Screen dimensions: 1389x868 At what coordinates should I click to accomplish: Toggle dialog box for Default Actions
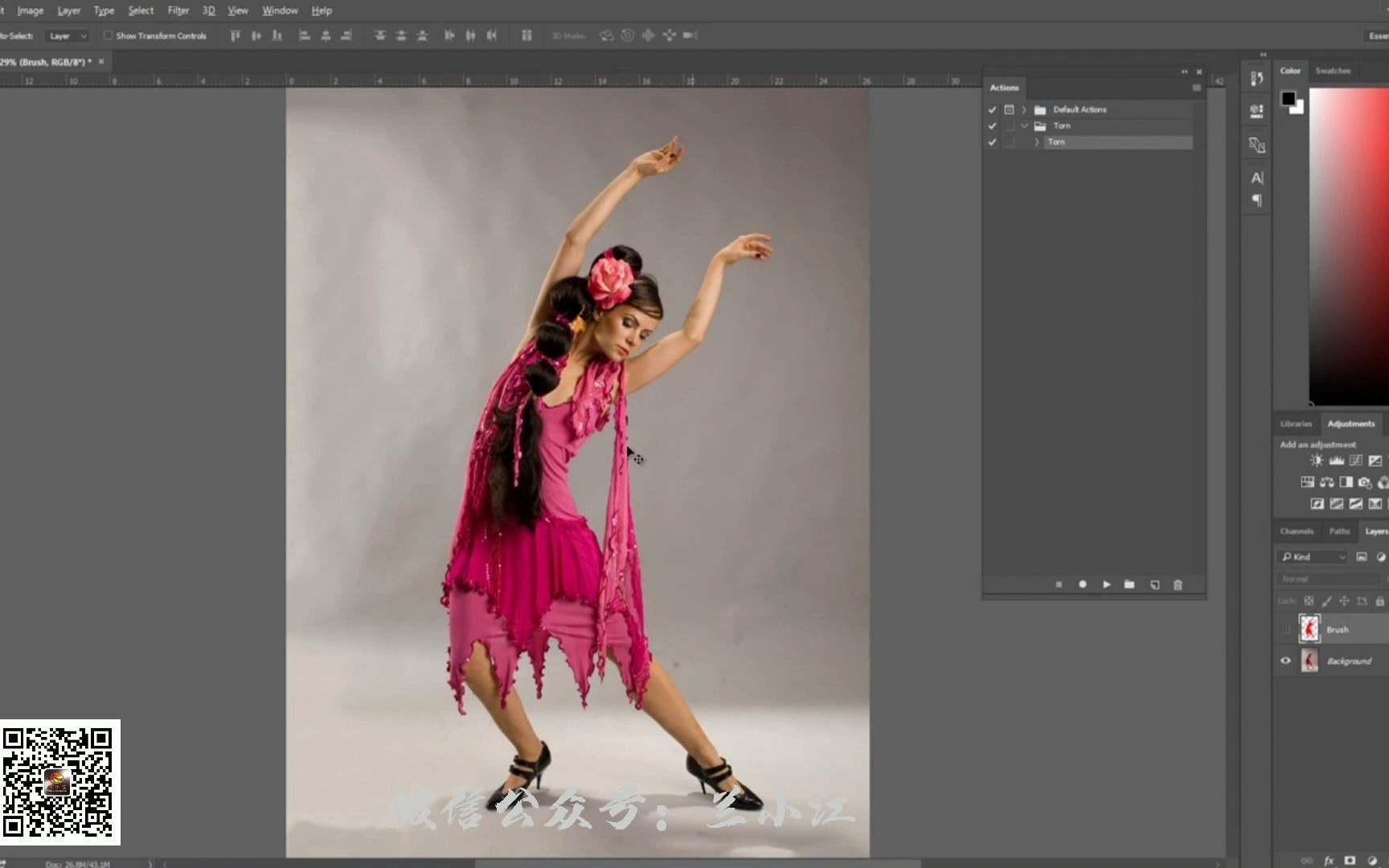click(x=1009, y=109)
